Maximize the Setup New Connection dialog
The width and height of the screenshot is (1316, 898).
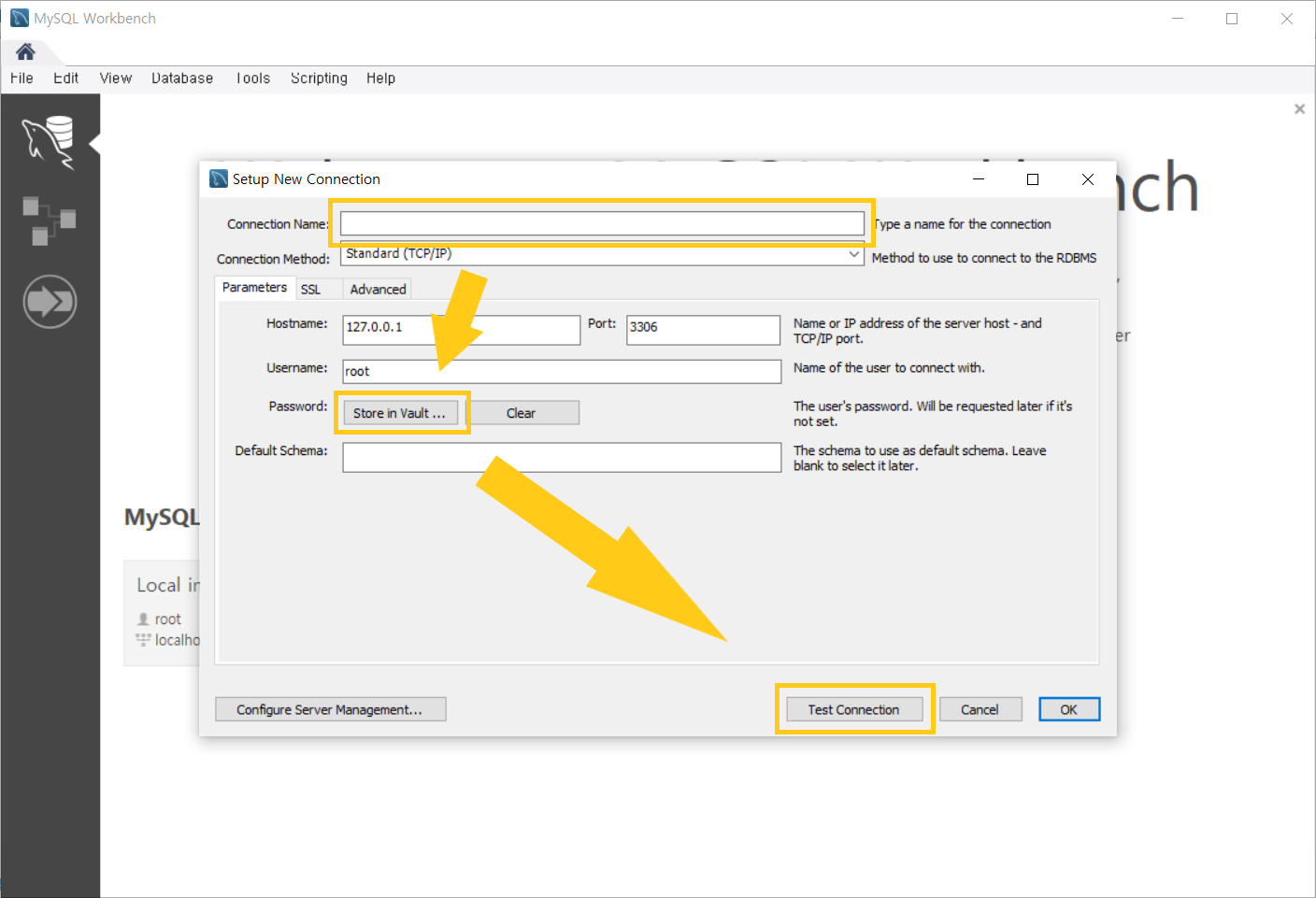coord(1033,179)
